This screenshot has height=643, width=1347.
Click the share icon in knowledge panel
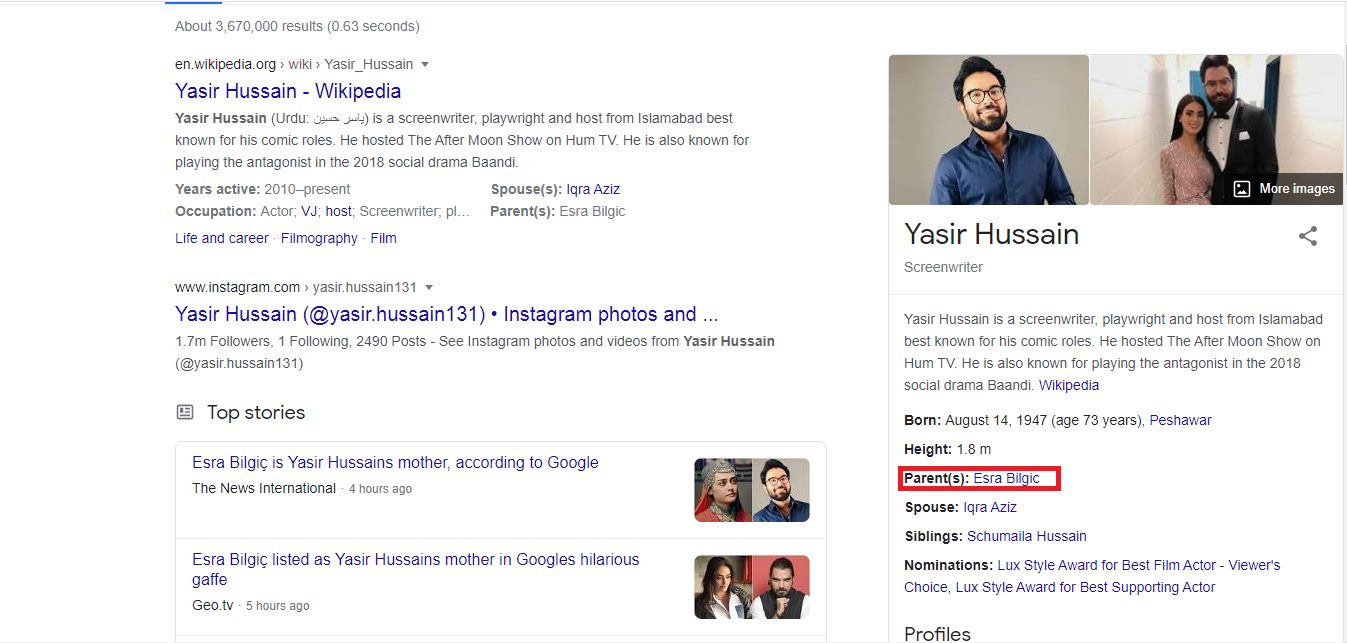click(x=1307, y=236)
